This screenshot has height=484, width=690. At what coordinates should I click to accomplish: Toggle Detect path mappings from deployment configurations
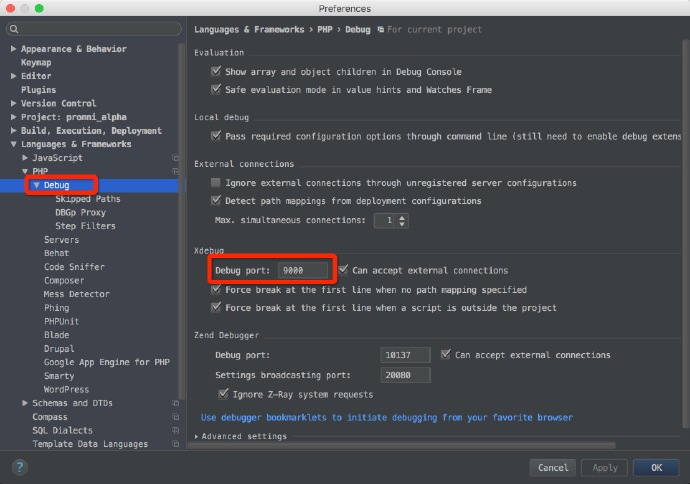click(216, 200)
